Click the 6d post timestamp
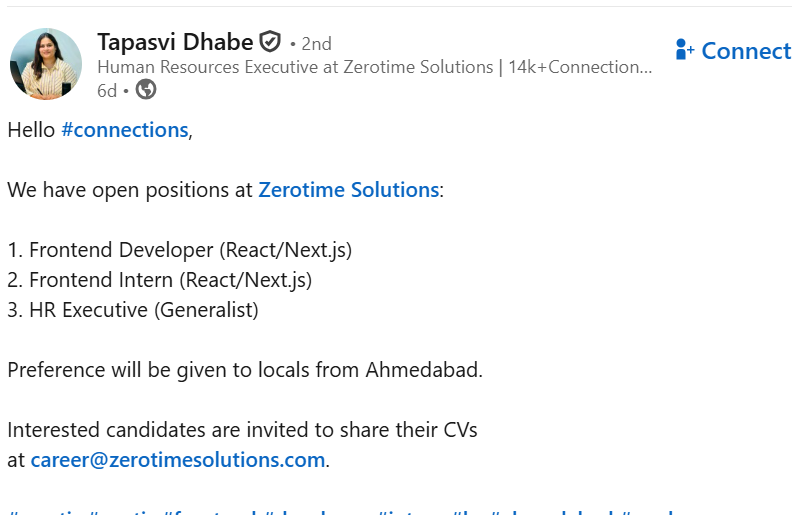 pyautogui.click(x=107, y=90)
